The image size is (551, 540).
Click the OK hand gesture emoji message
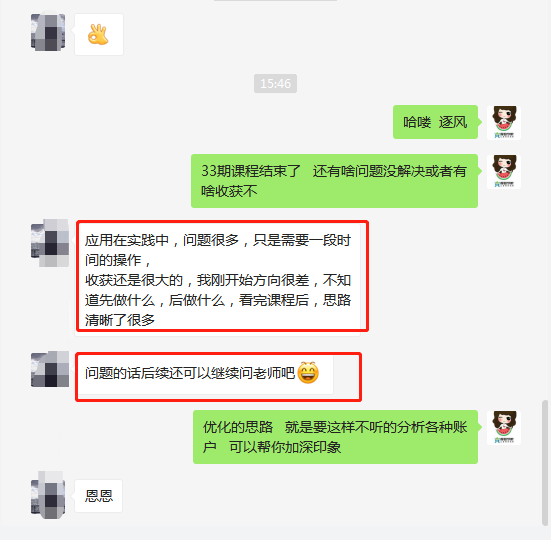point(99,34)
